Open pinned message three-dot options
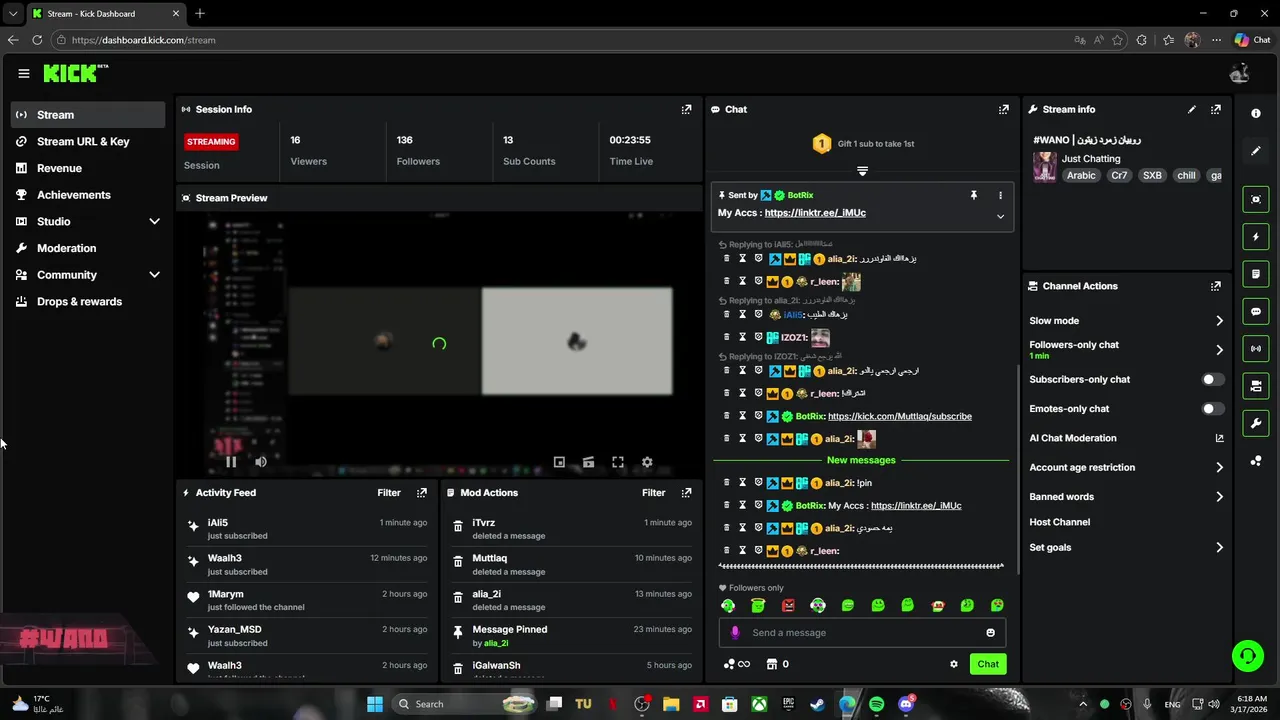The image size is (1280, 720). click(1000, 195)
